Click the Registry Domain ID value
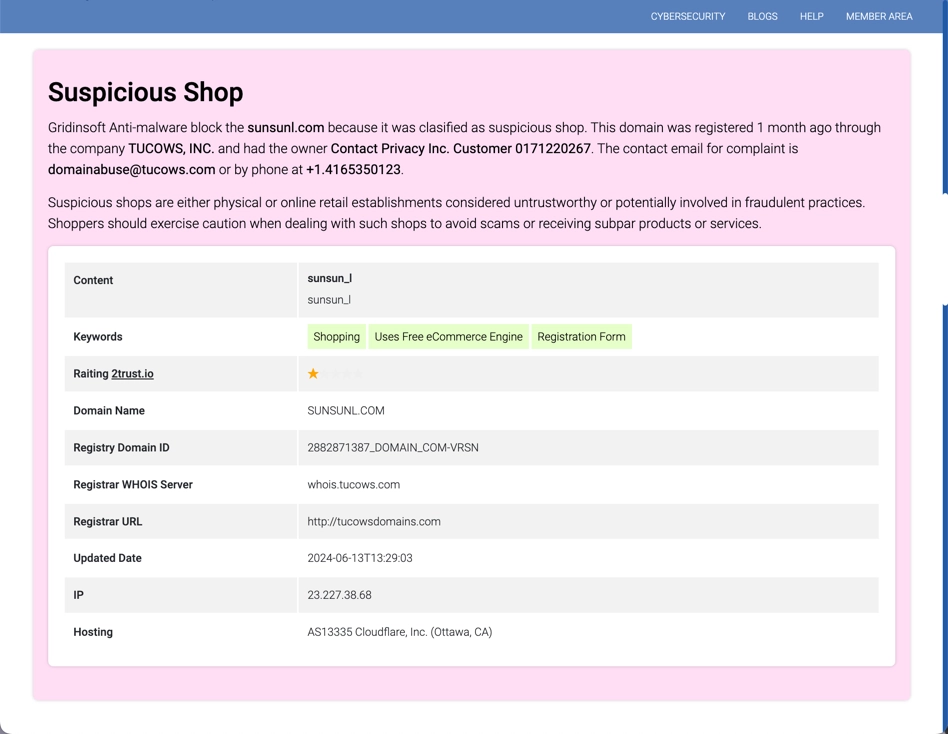Image resolution: width=948 pixels, height=734 pixels. click(x=393, y=447)
